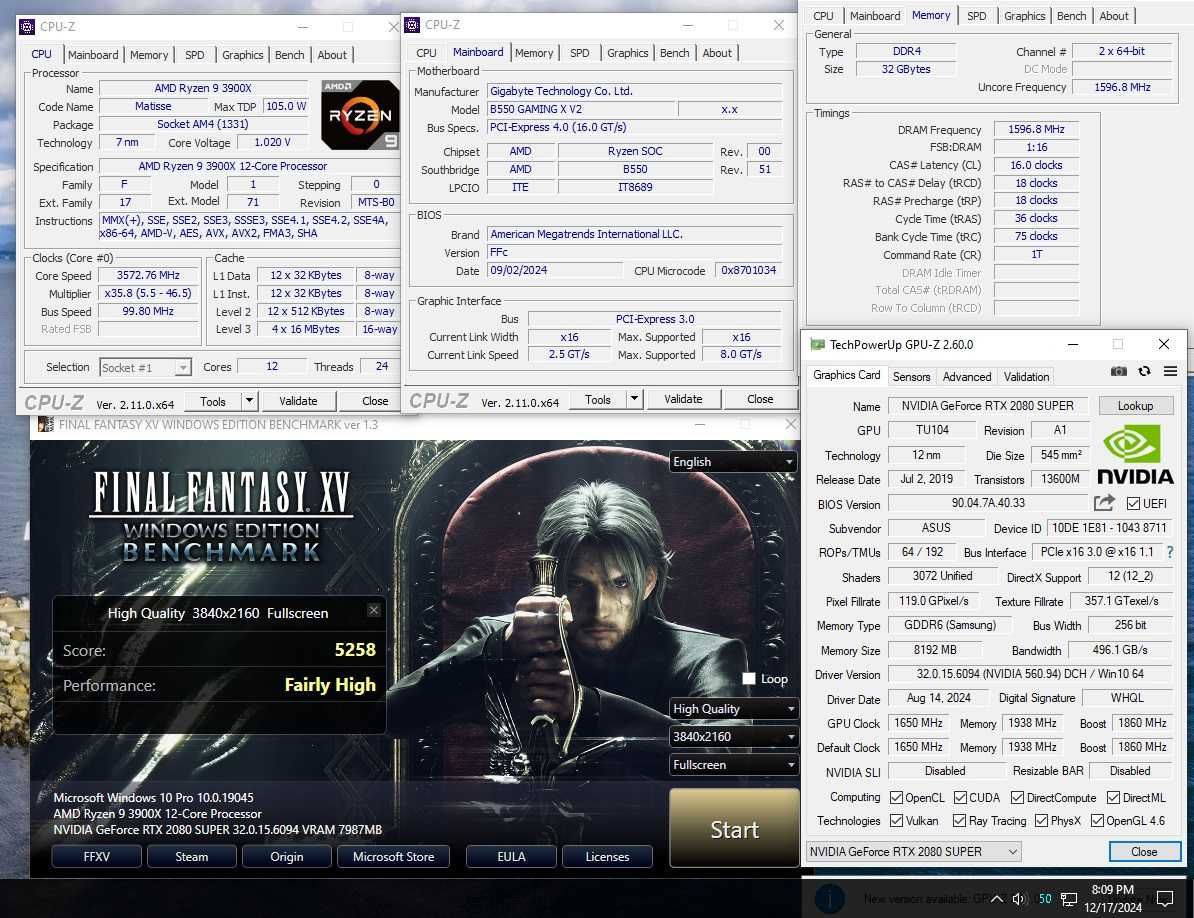Toggle the PhysX checkbox
This screenshot has height=918, width=1194.
point(1041,820)
